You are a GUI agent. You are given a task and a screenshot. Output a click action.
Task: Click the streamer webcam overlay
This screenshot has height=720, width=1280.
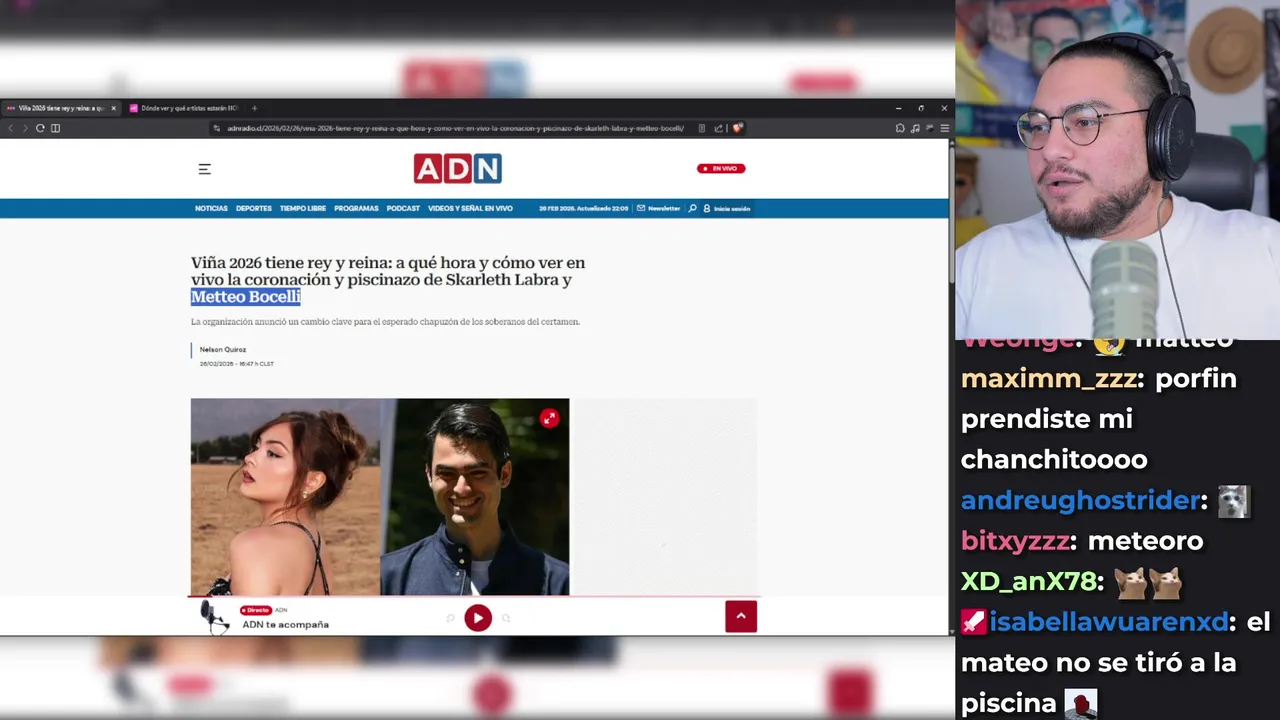pos(1117,170)
